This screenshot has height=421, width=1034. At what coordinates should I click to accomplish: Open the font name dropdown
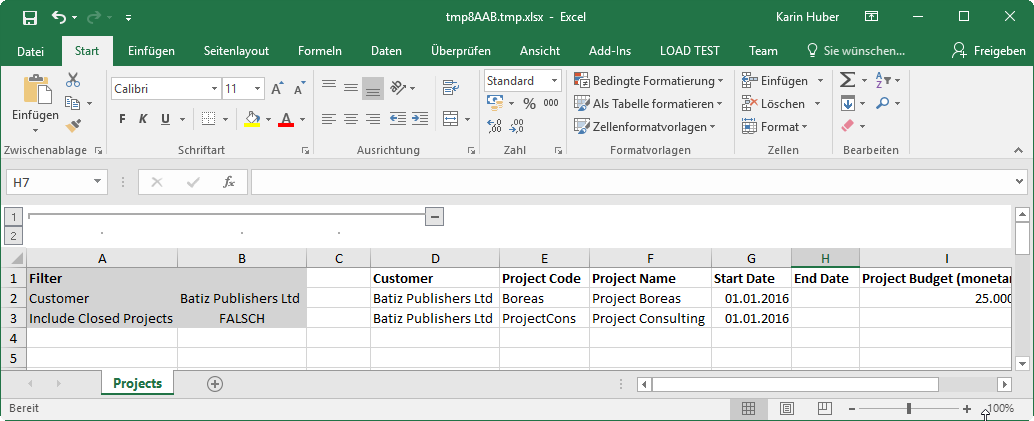(214, 88)
